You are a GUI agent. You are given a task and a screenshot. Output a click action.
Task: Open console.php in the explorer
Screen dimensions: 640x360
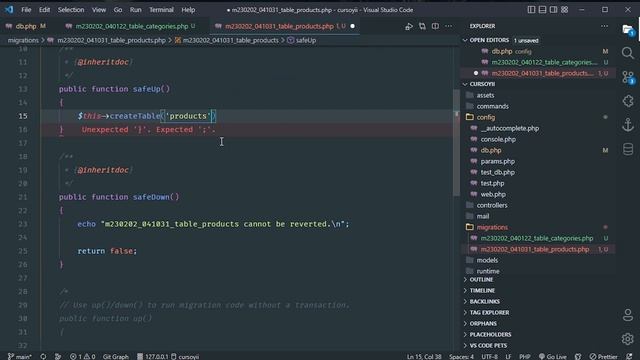point(538,139)
